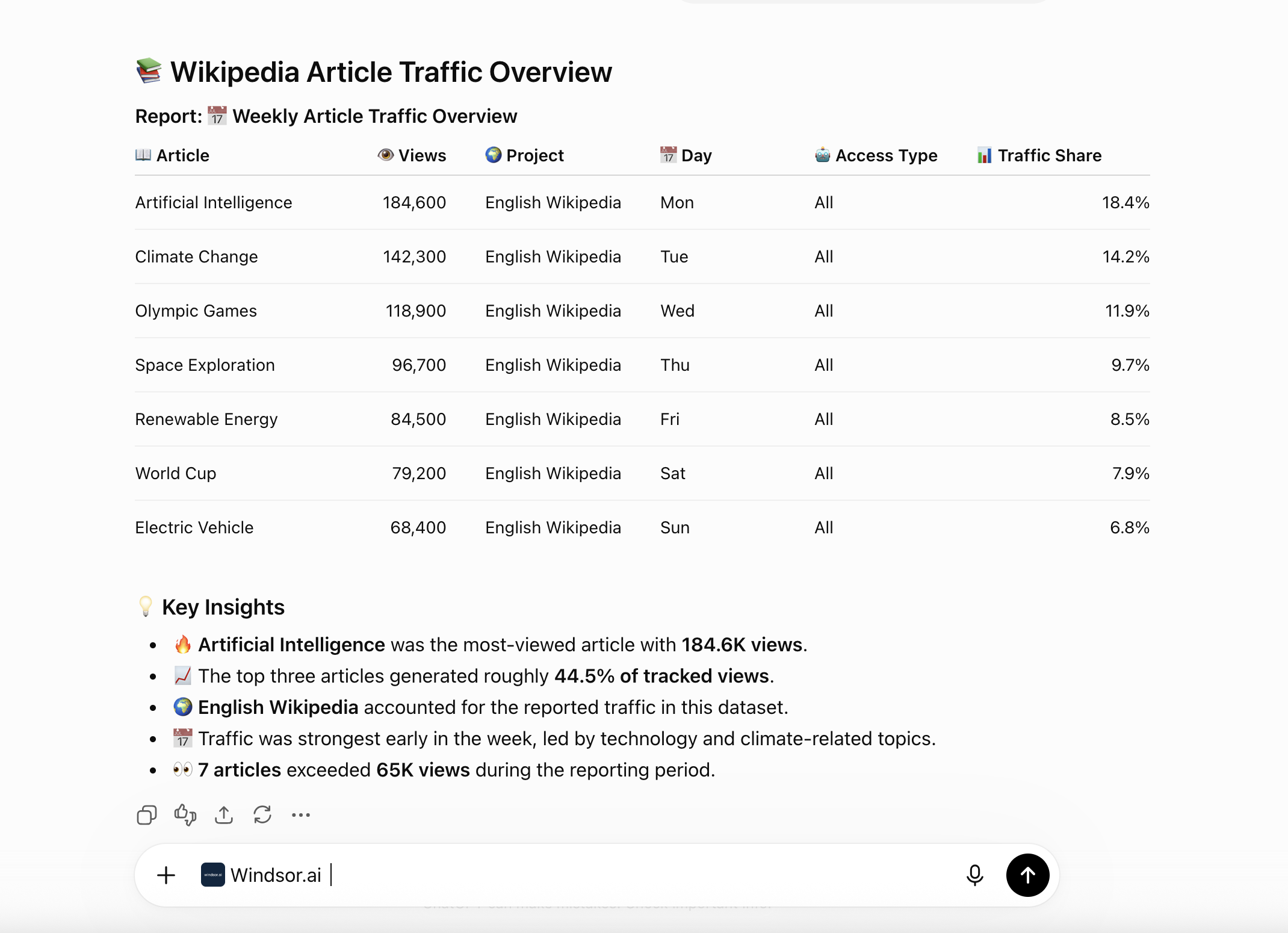This screenshot has height=933, width=1288.
Task: Click the 79,200 views value
Action: pyautogui.click(x=419, y=474)
